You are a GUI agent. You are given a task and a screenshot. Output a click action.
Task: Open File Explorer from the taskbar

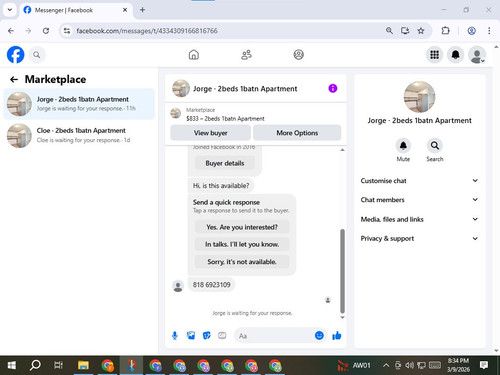coord(83,365)
